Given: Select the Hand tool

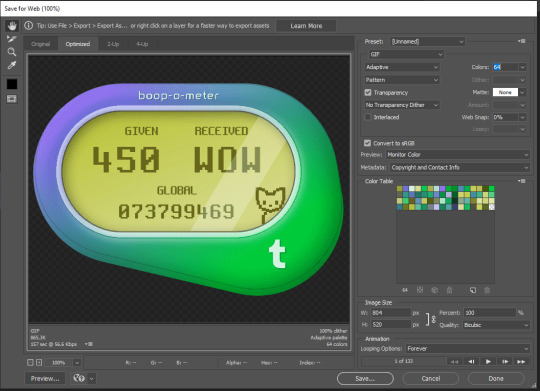Looking at the screenshot, I should 12,26.
